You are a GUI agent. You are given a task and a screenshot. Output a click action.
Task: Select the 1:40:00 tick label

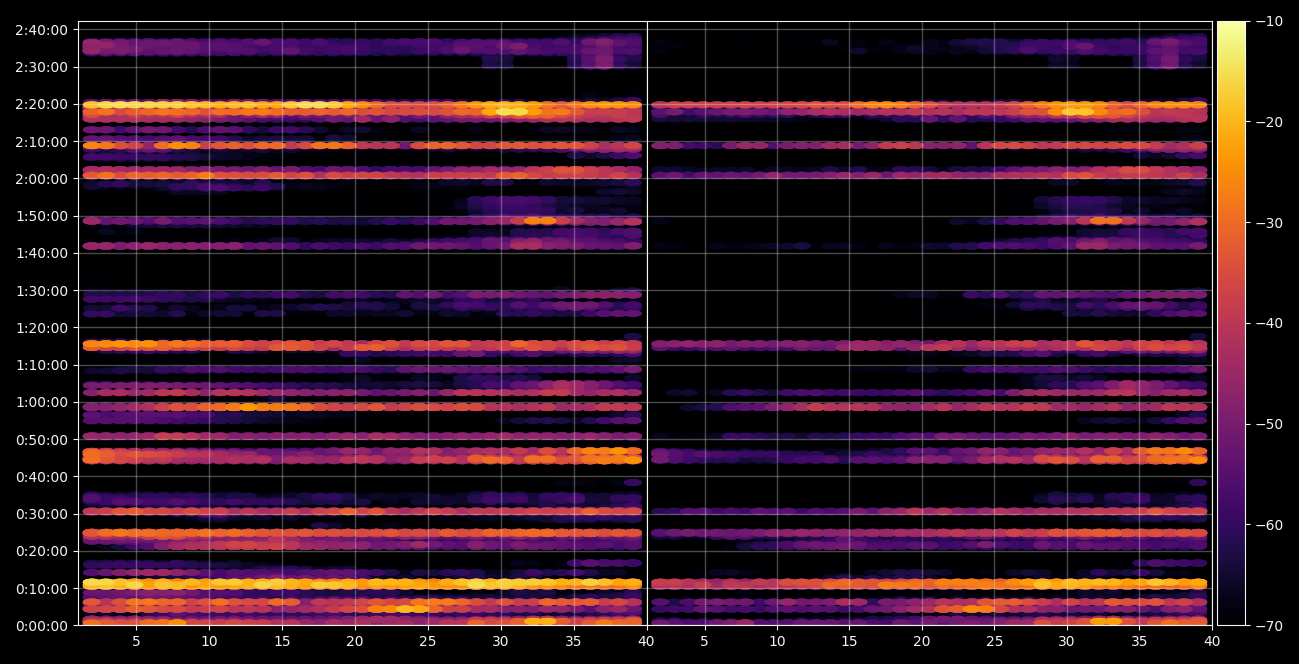click(x=41, y=253)
